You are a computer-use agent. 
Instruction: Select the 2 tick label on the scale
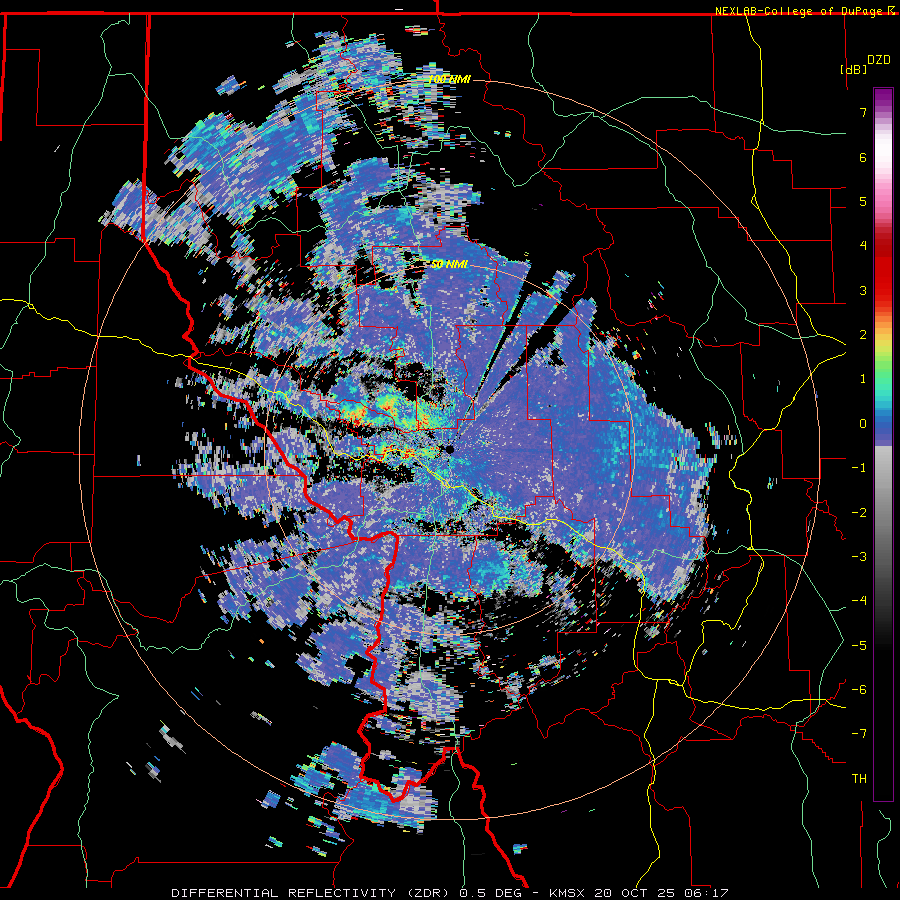[863, 335]
